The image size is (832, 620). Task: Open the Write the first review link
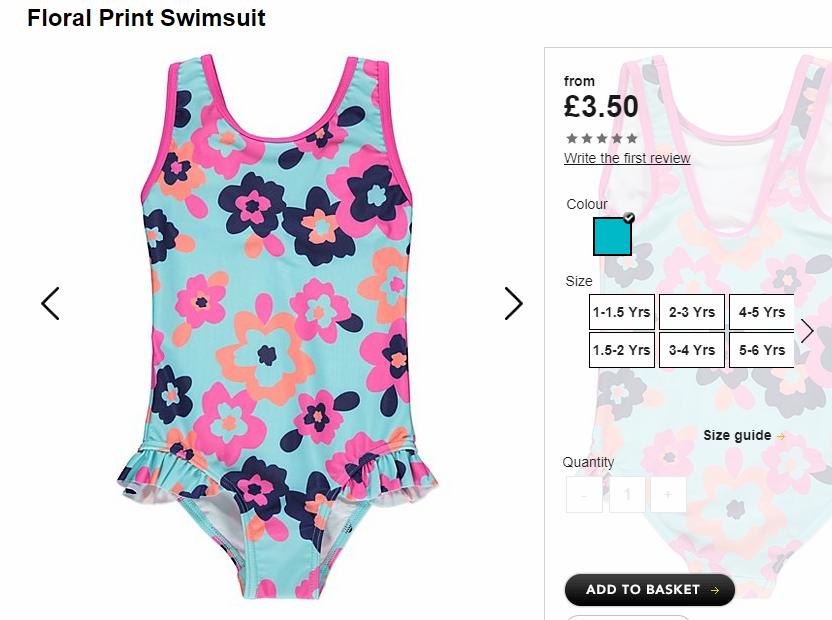click(627, 158)
